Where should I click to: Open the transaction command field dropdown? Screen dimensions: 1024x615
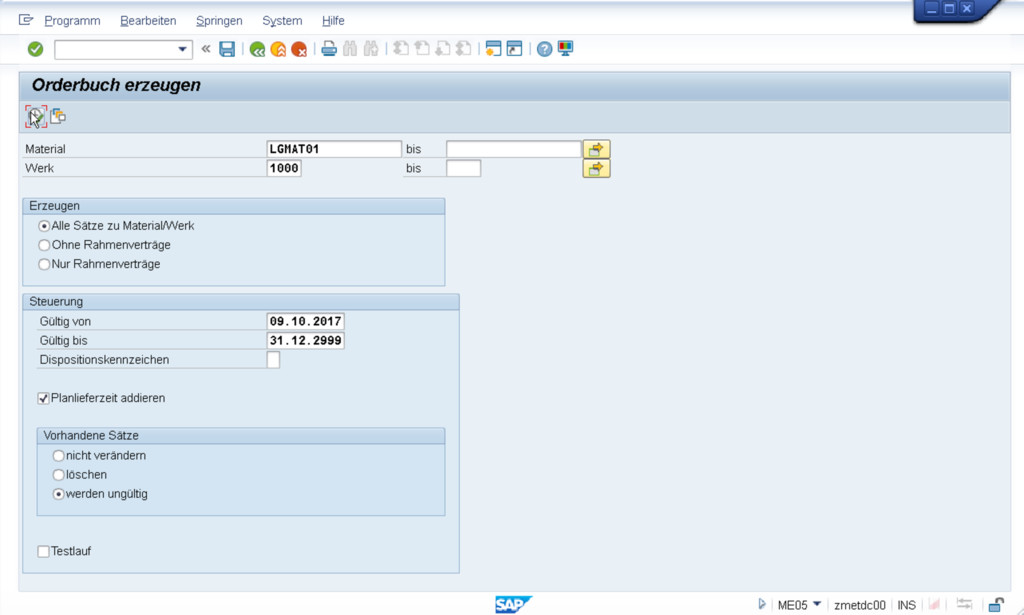click(x=182, y=50)
